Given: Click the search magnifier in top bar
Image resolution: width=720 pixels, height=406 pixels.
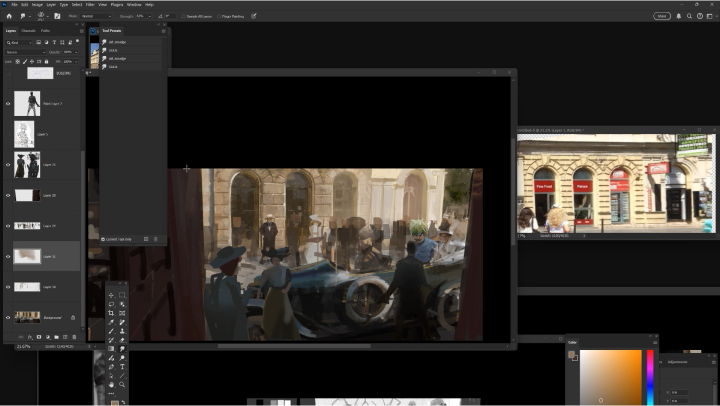Looking at the screenshot, I should [x=689, y=16].
